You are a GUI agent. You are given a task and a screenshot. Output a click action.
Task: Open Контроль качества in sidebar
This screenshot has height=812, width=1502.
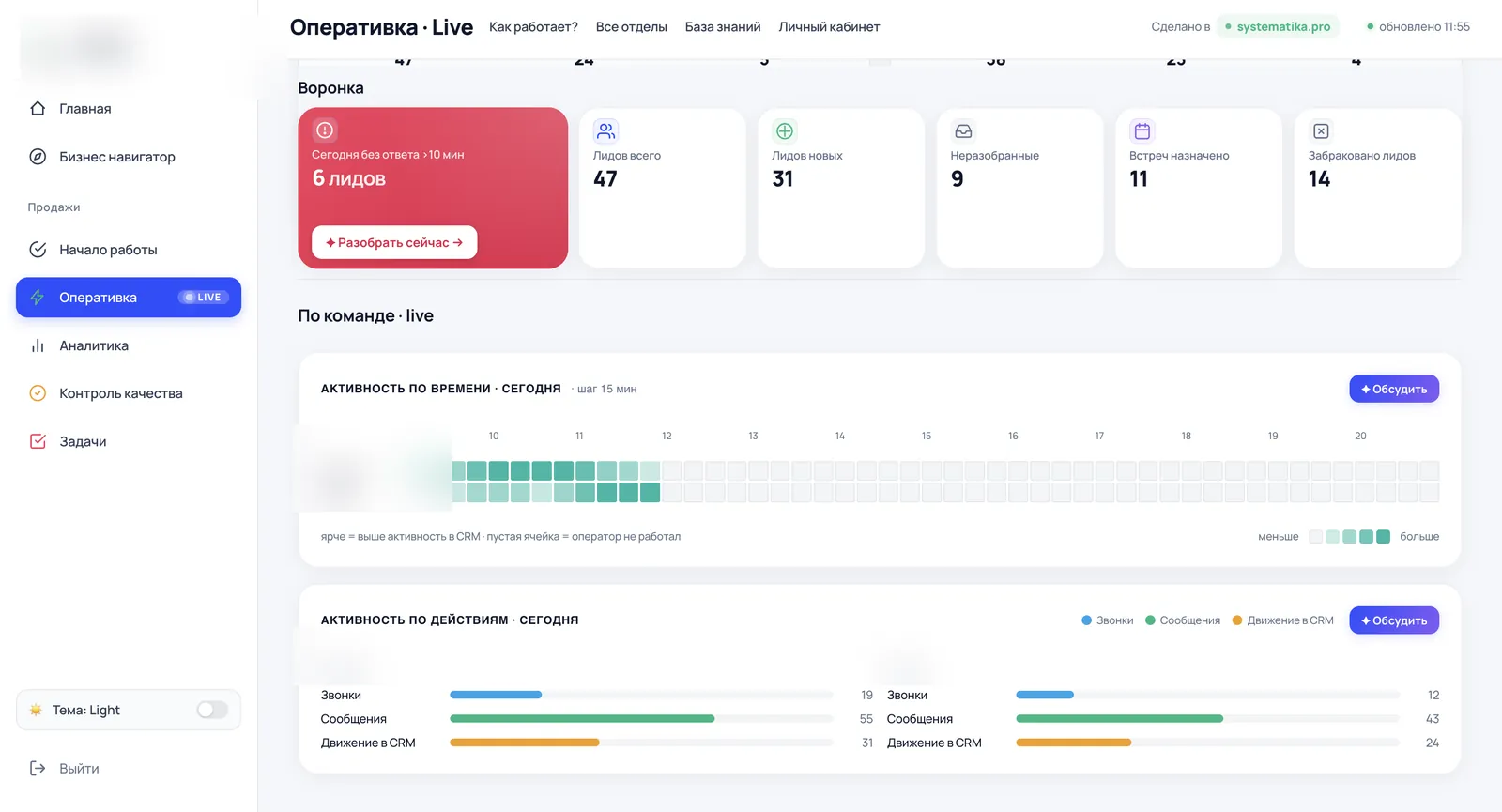tap(129, 393)
